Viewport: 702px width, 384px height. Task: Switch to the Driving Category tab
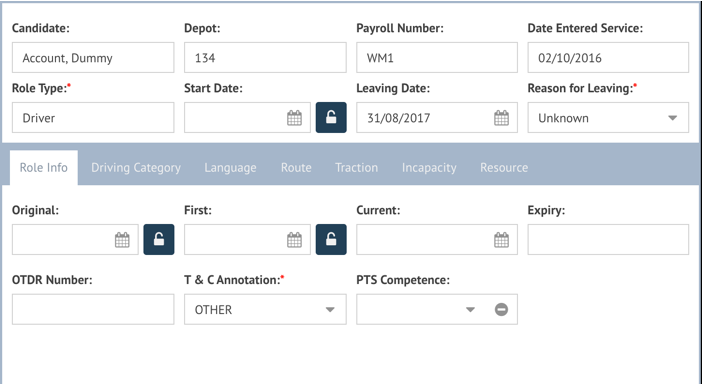(x=136, y=167)
